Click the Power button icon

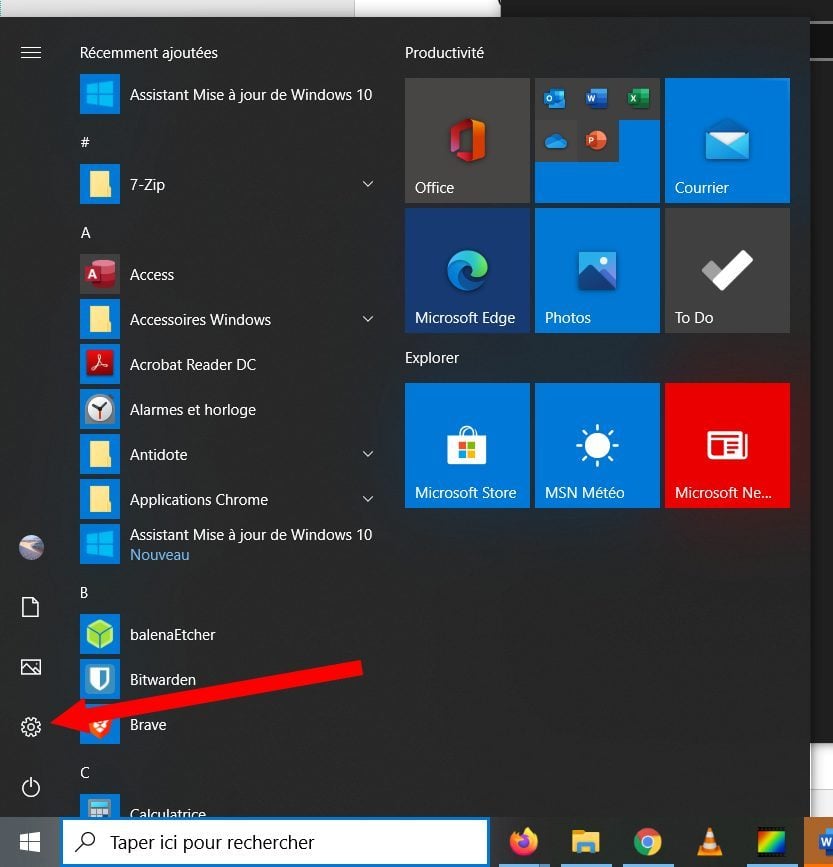click(31, 787)
